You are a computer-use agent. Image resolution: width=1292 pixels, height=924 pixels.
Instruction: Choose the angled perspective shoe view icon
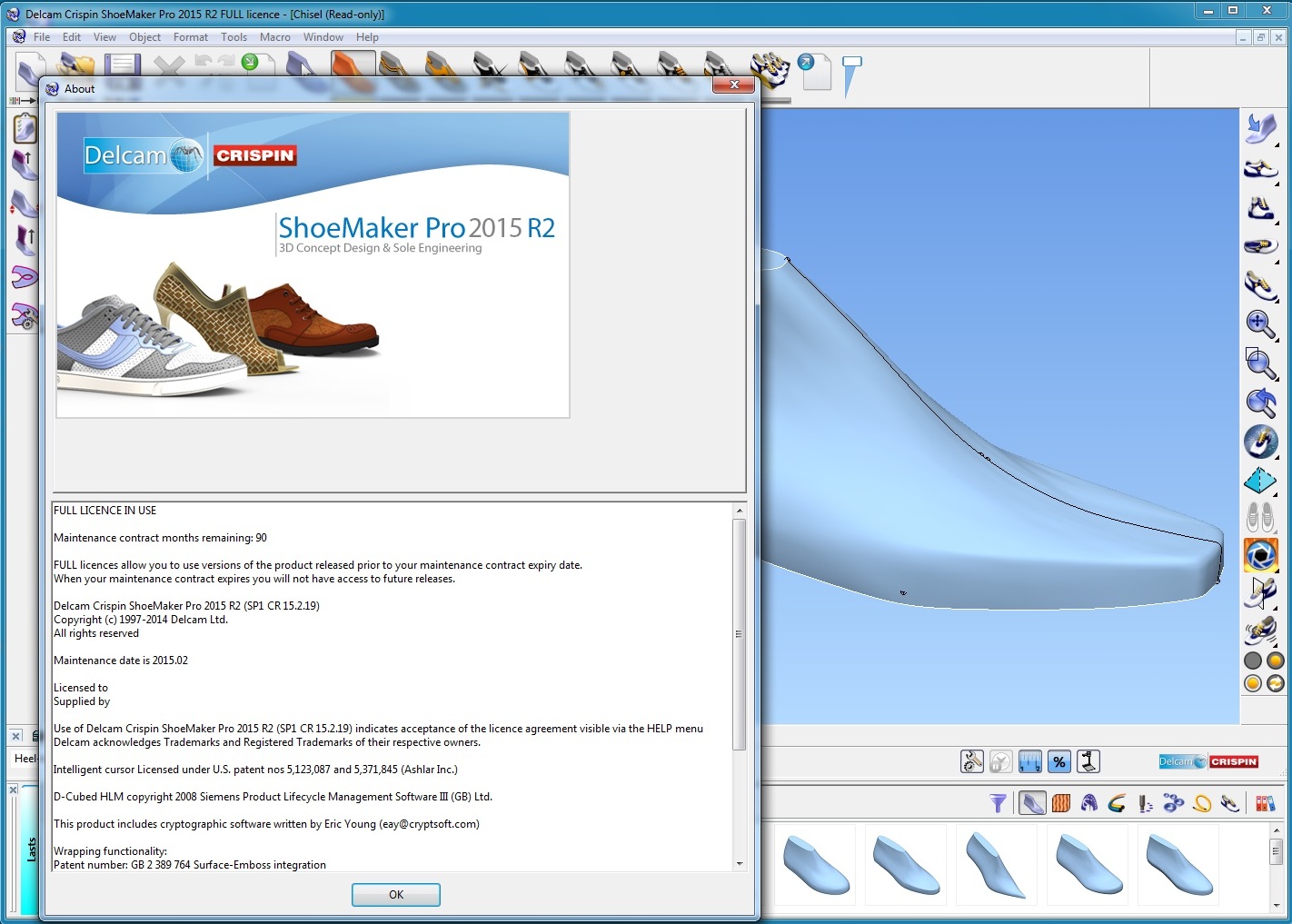(1261, 285)
